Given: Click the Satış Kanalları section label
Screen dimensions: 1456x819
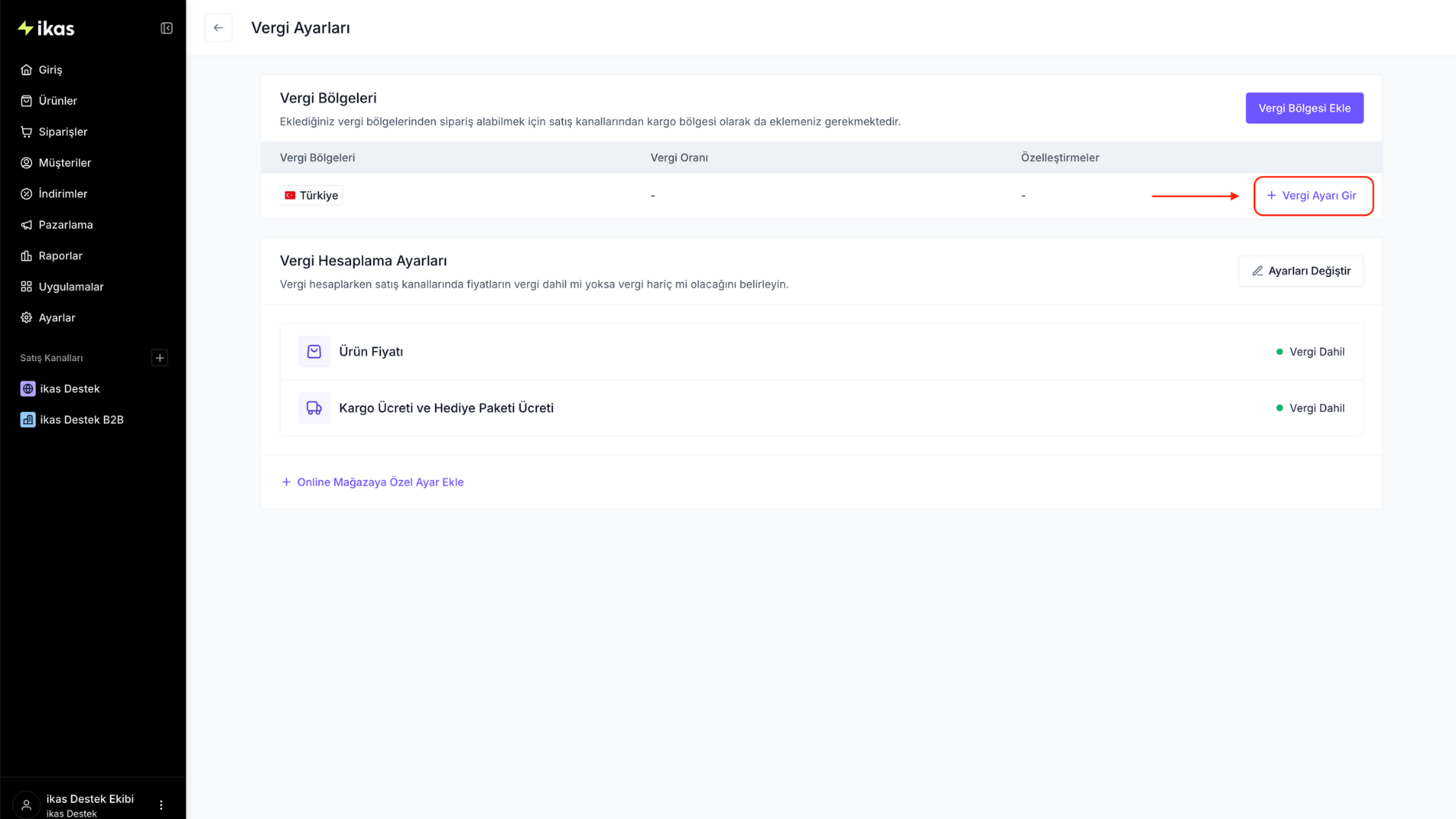Looking at the screenshot, I should pyautogui.click(x=52, y=358).
